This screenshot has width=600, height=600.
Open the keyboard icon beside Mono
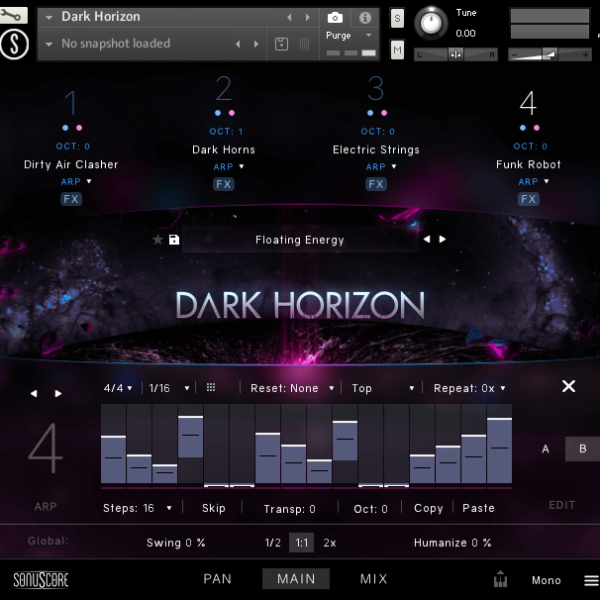500,579
